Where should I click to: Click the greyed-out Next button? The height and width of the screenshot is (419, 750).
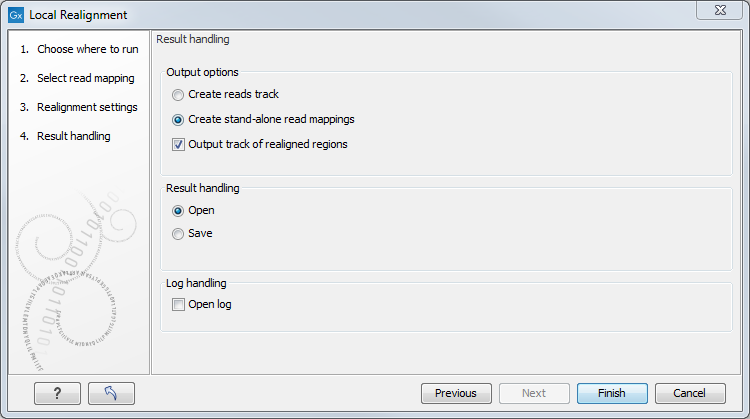pyautogui.click(x=534, y=393)
